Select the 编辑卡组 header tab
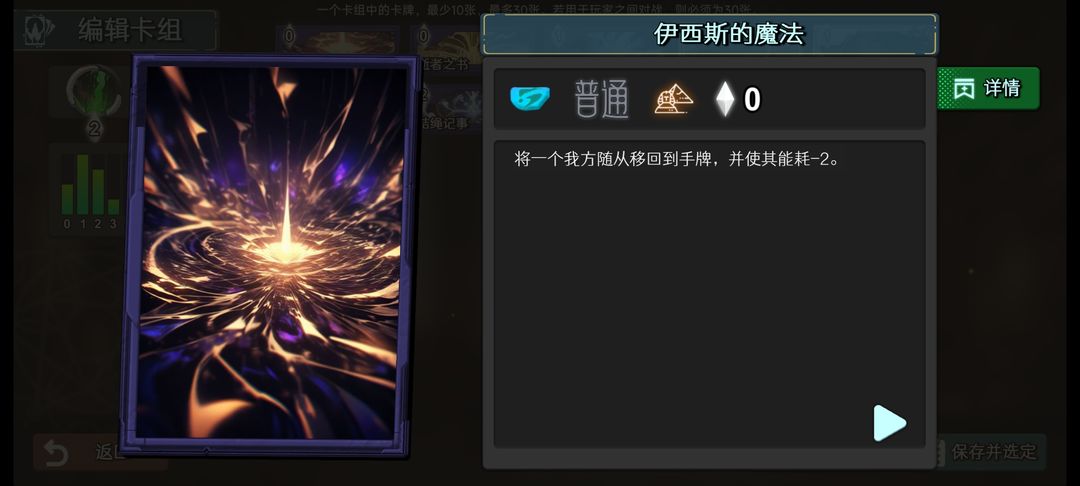 coord(115,30)
